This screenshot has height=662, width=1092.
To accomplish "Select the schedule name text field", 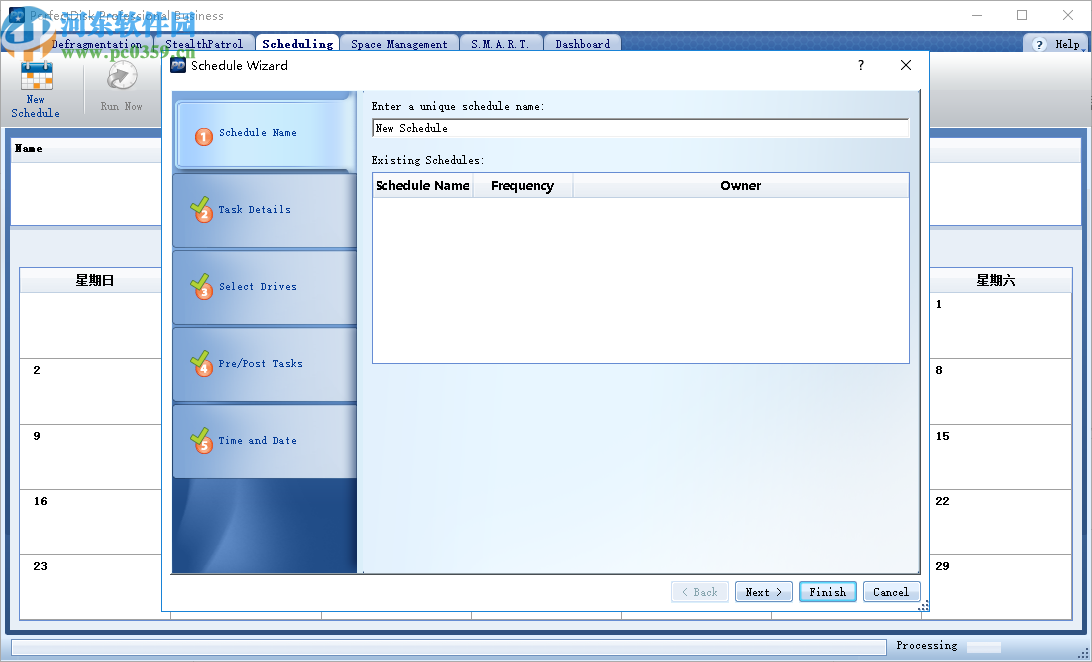I will click(640, 128).
